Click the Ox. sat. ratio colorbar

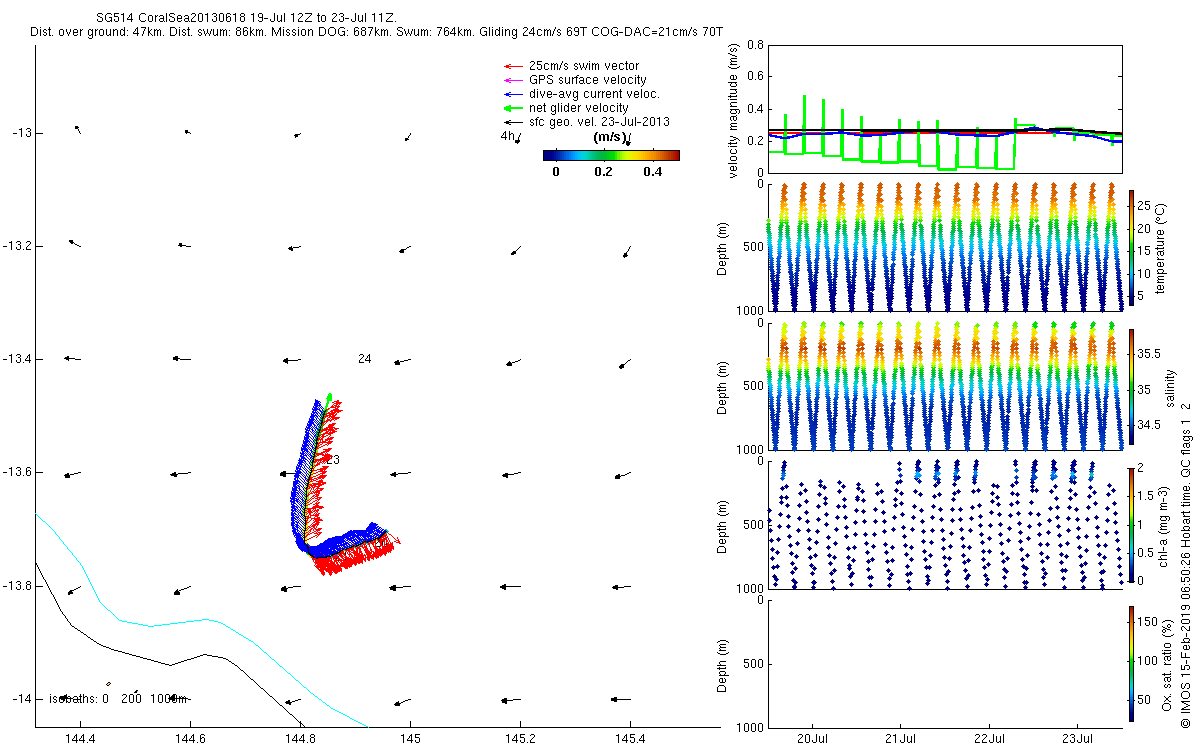tap(1131, 663)
